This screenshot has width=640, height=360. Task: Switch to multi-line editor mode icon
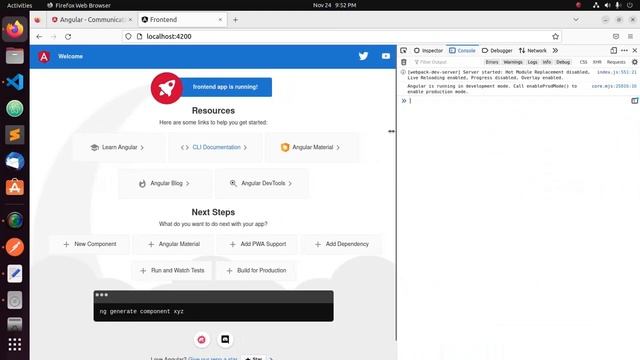pyautogui.click(x=634, y=101)
